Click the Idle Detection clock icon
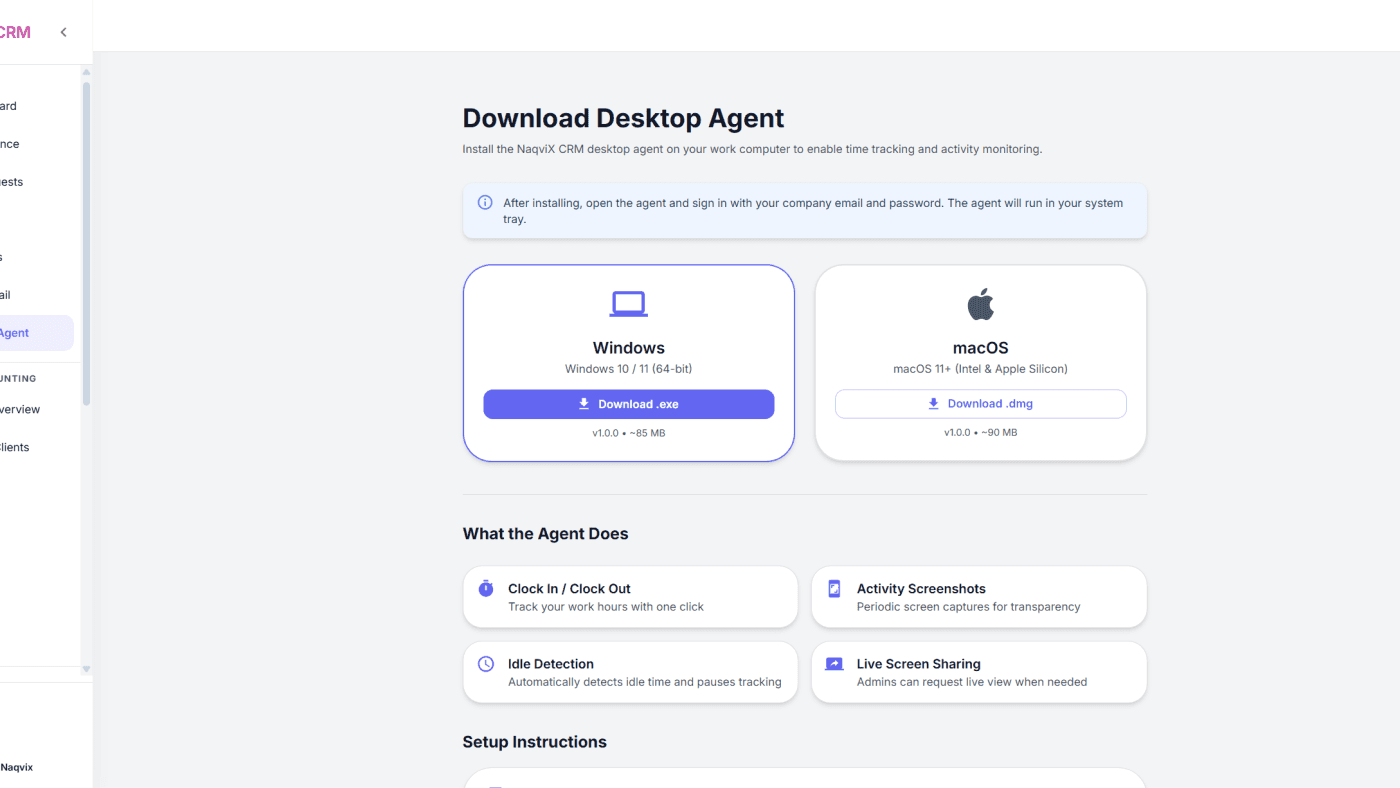 pyautogui.click(x=486, y=664)
